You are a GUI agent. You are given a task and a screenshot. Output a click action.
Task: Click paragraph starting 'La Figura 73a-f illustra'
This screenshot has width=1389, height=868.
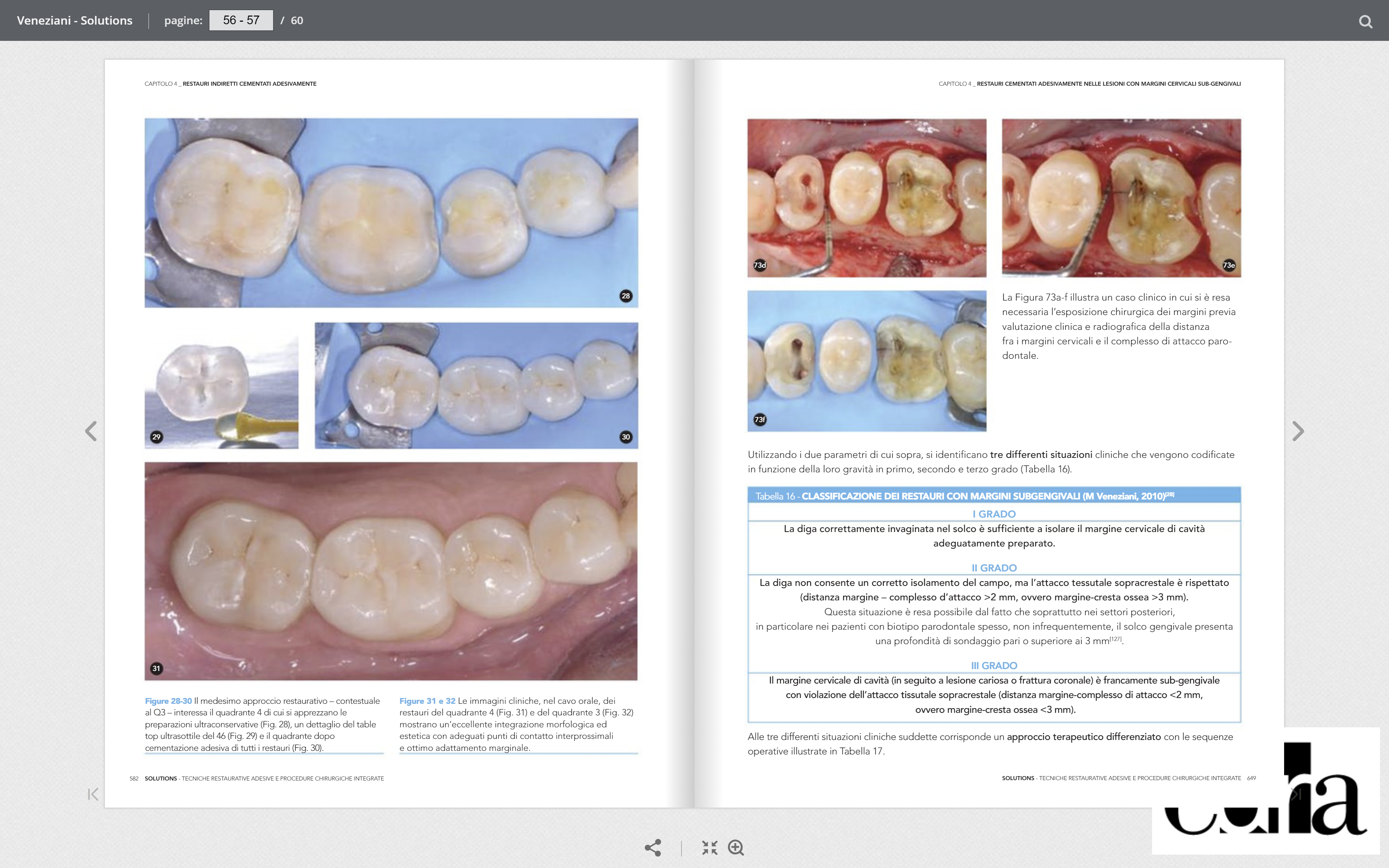1119,326
